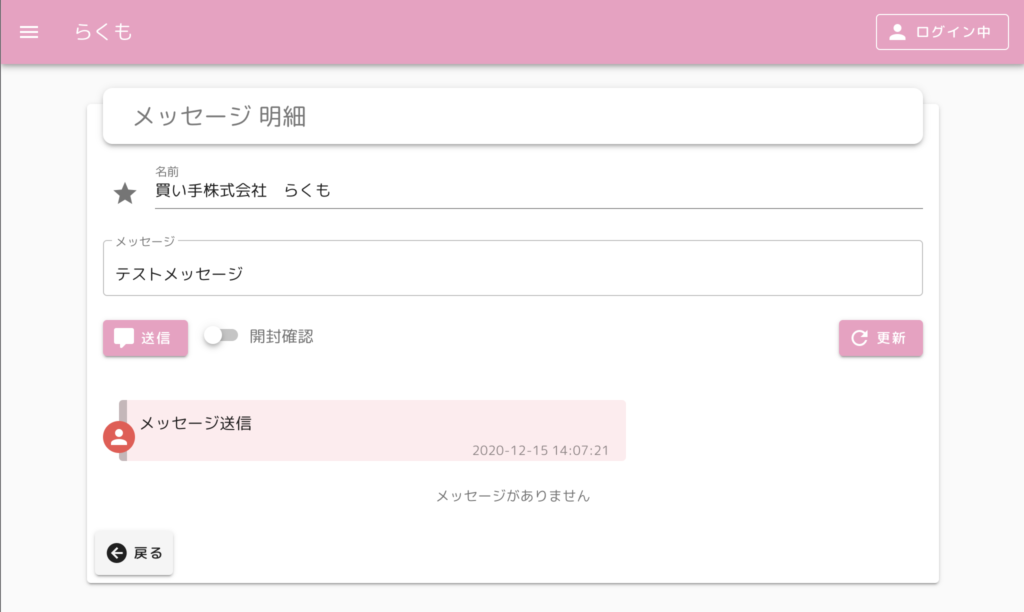The width and height of the screenshot is (1024, 612).
Task: Click the メッセージ 明細 header card
Action: [x=513, y=116]
